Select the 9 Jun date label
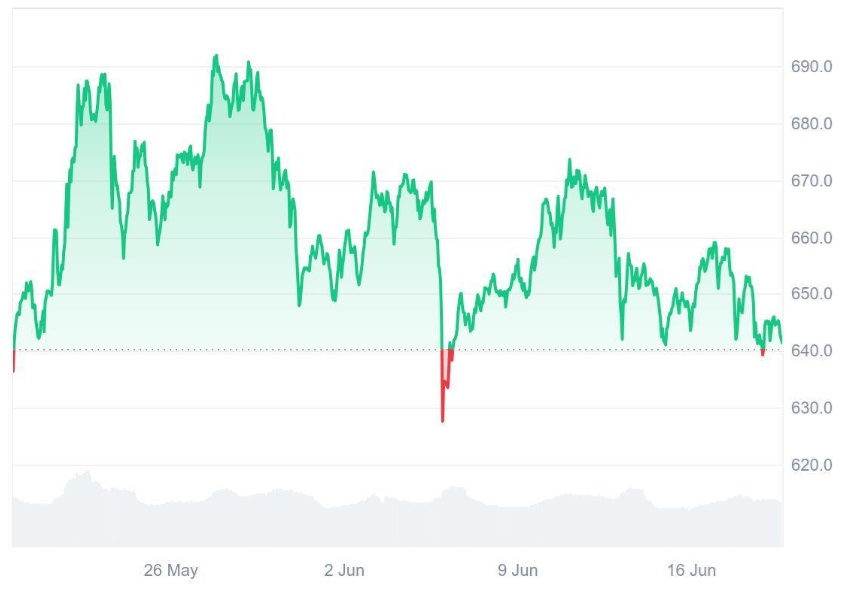 click(x=517, y=571)
